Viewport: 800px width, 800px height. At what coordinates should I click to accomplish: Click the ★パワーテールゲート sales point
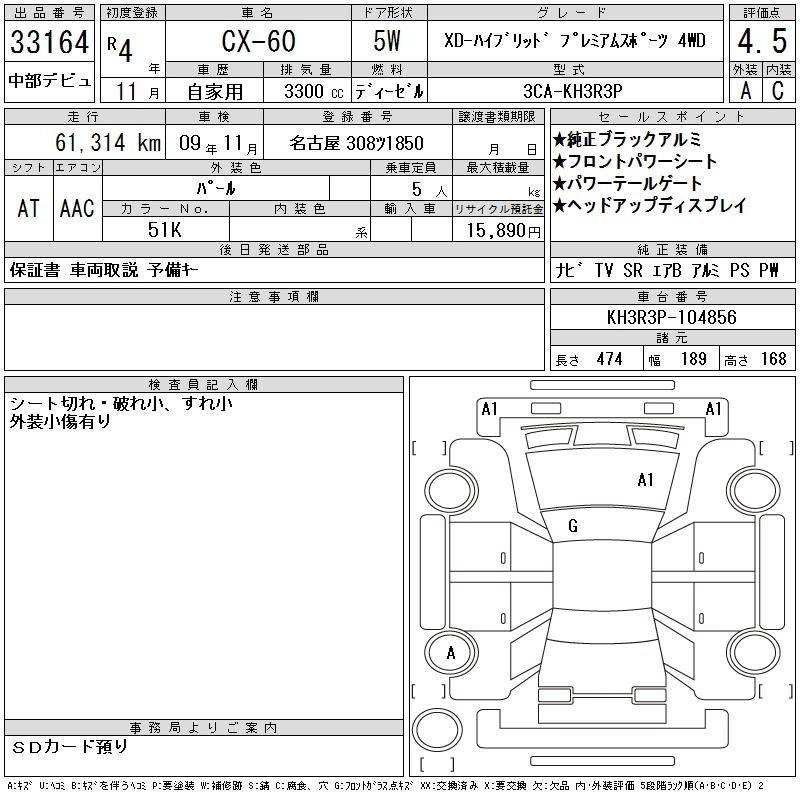[628, 183]
